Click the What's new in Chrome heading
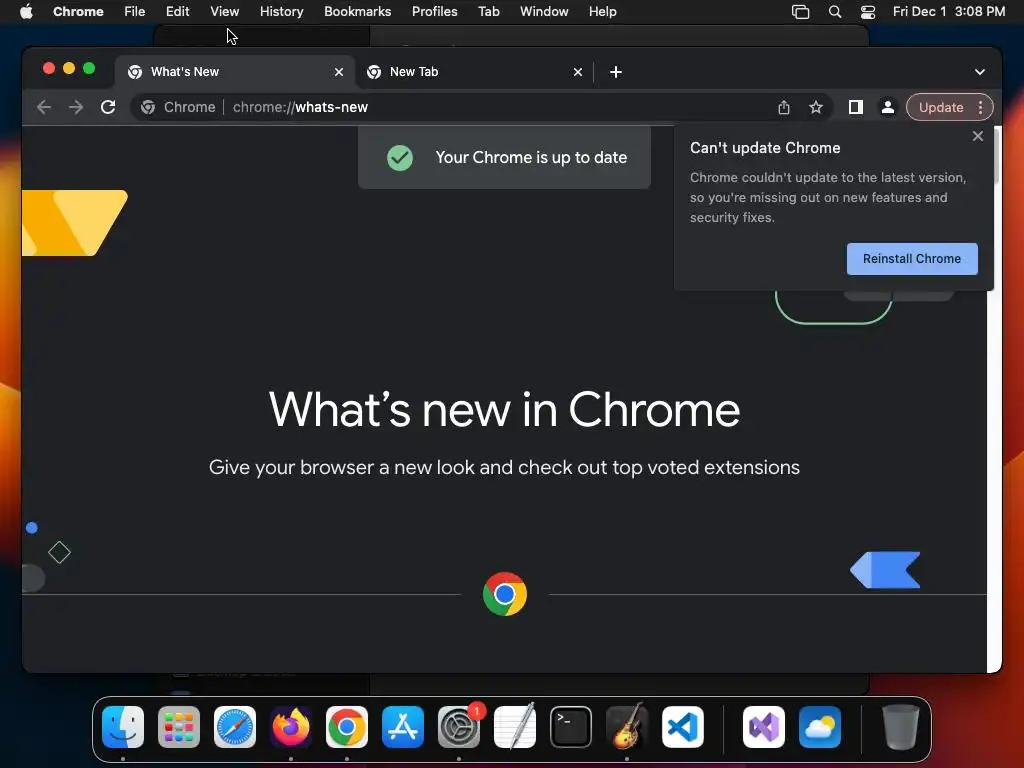This screenshot has width=1024, height=768. click(x=504, y=409)
